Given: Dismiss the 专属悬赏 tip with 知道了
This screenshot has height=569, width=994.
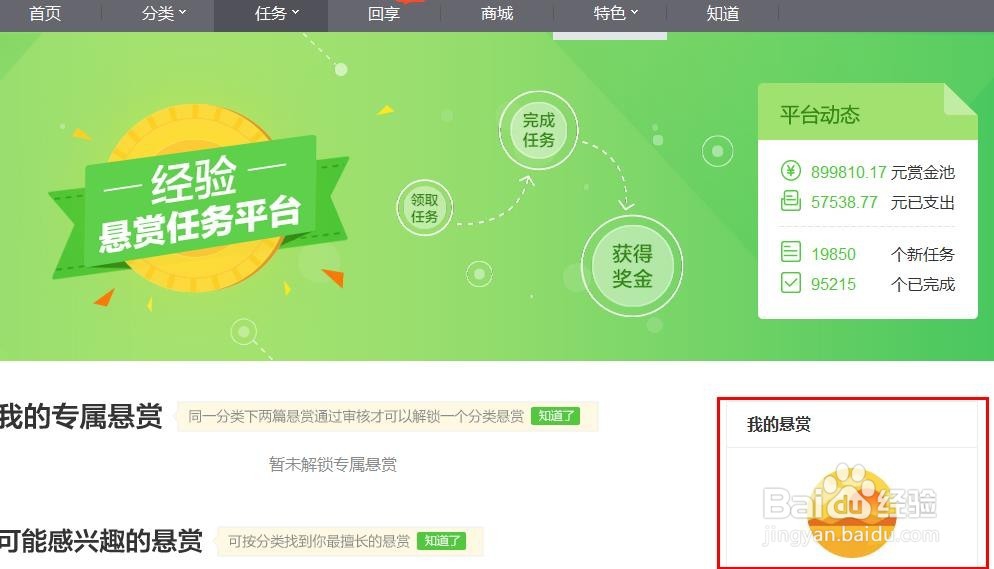Looking at the screenshot, I should click(555, 416).
